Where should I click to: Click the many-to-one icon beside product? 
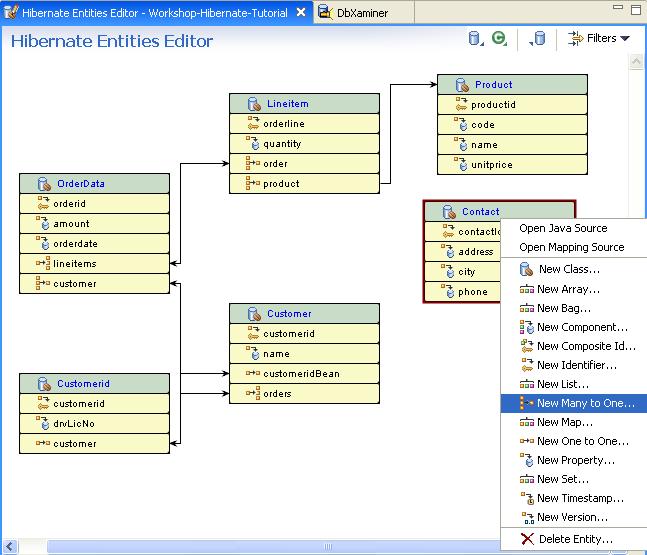click(x=253, y=183)
